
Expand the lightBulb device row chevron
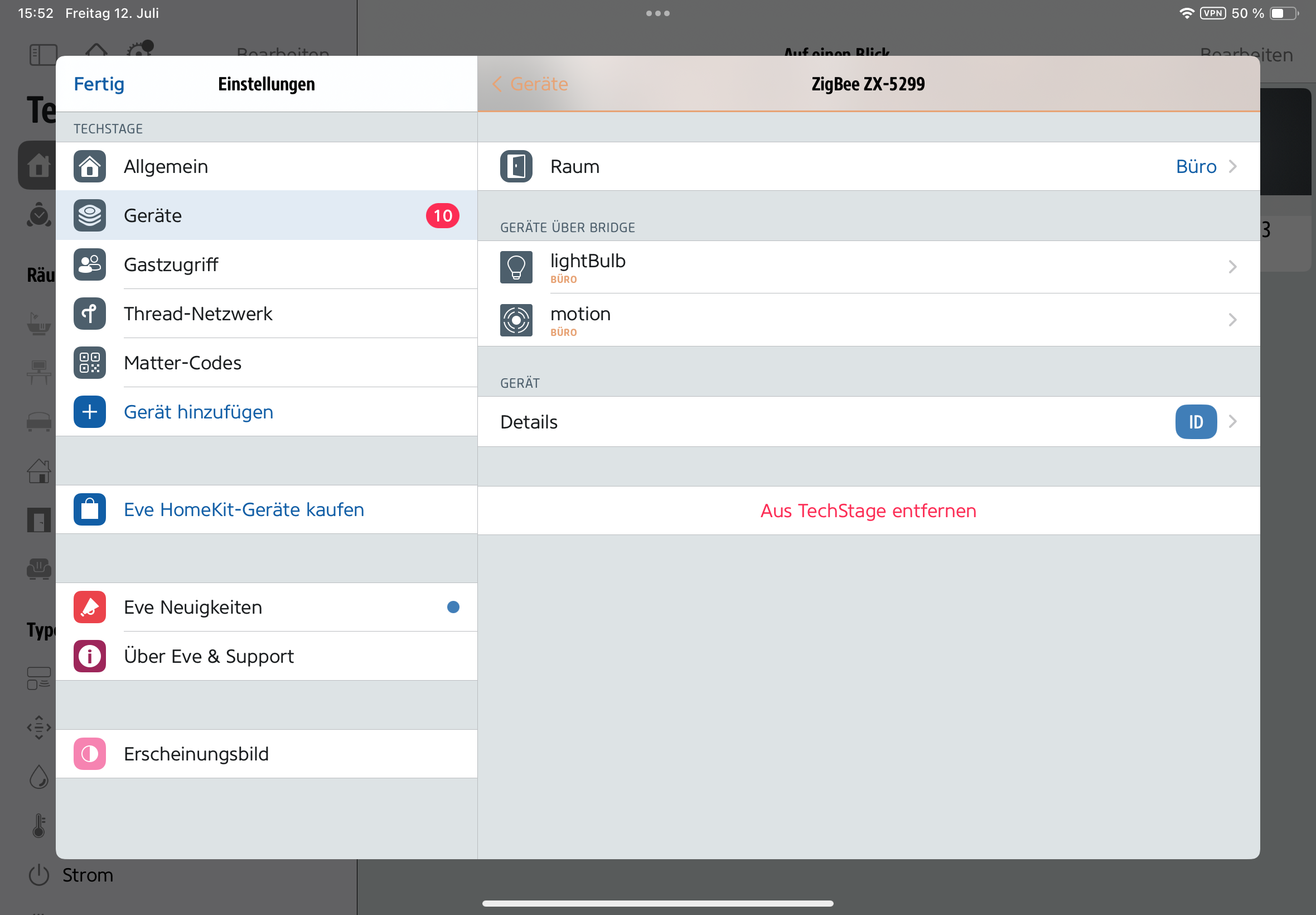pyautogui.click(x=1232, y=267)
